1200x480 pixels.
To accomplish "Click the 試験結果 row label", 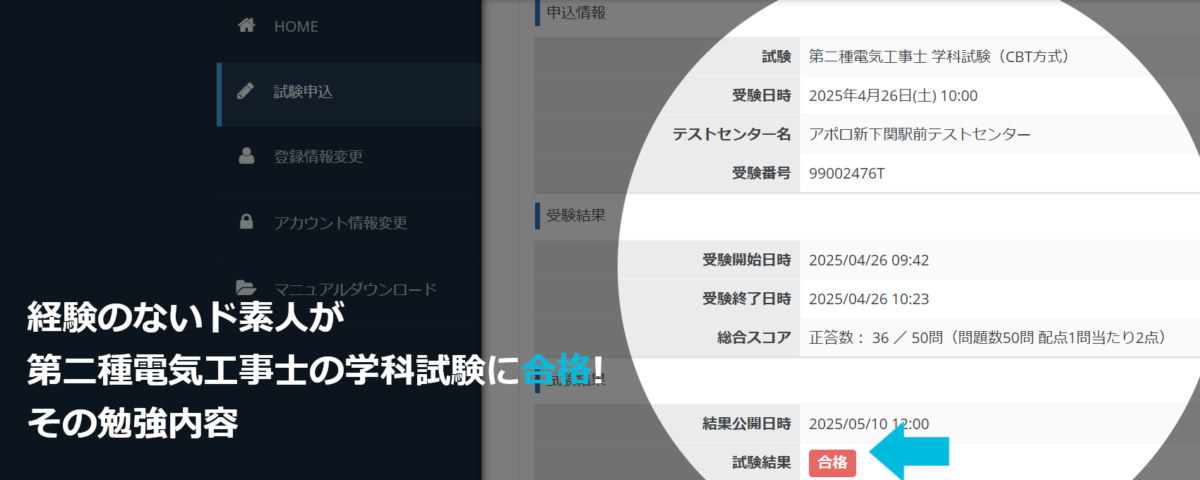I will 762,462.
